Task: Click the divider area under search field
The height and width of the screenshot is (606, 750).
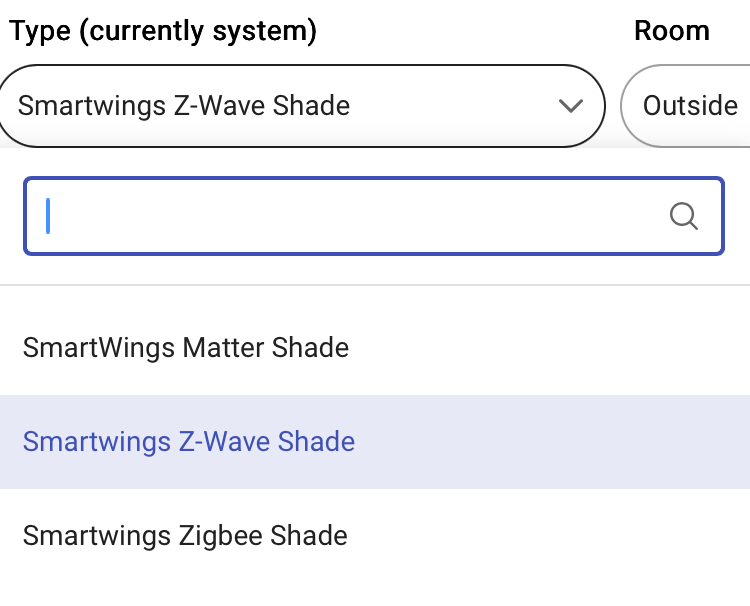Action: point(375,285)
